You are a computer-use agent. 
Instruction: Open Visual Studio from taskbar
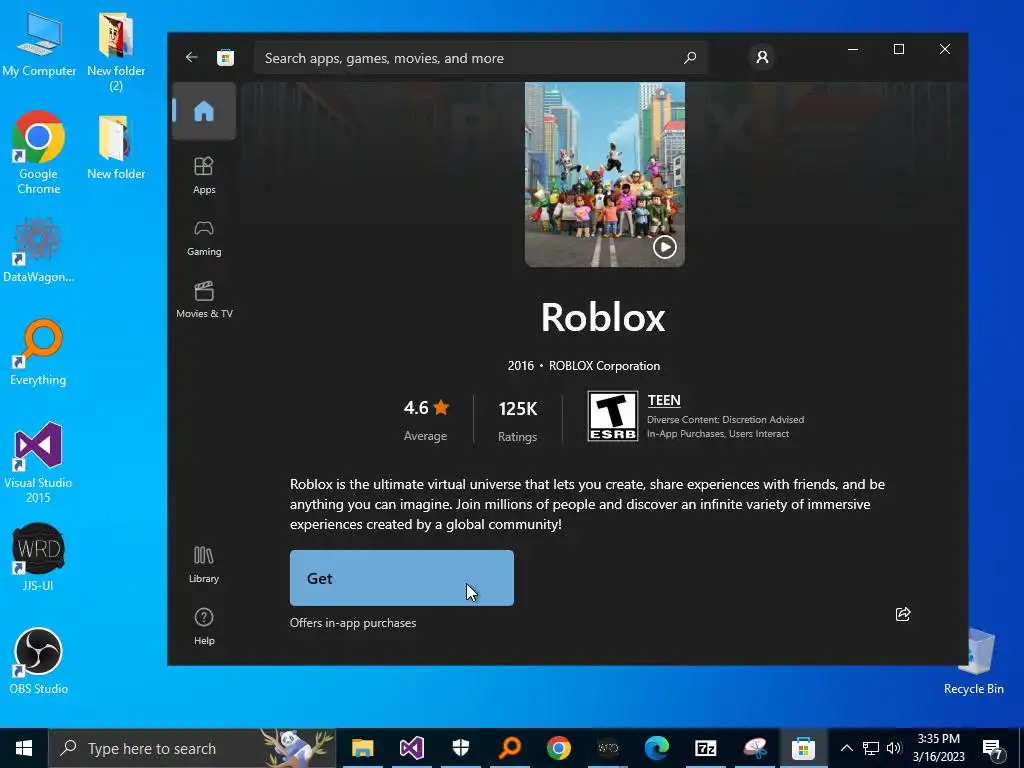[412, 748]
